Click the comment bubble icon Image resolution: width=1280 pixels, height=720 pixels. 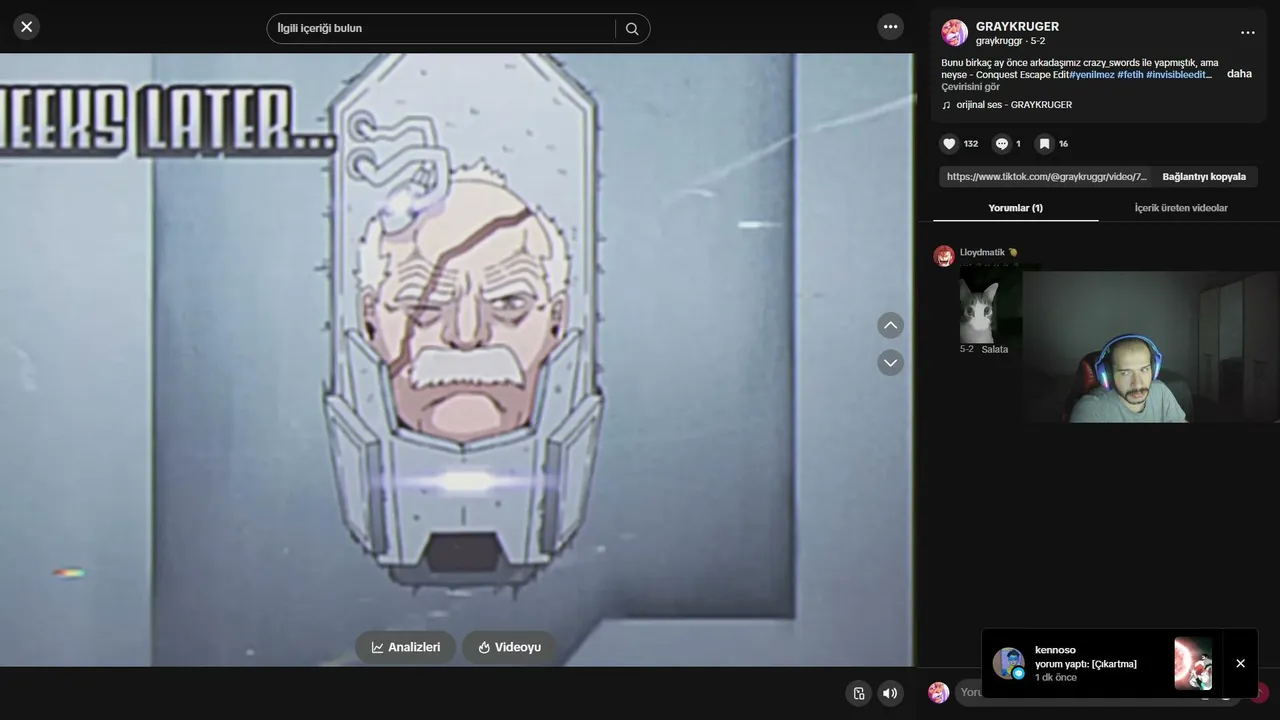pyautogui.click(x=1001, y=144)
